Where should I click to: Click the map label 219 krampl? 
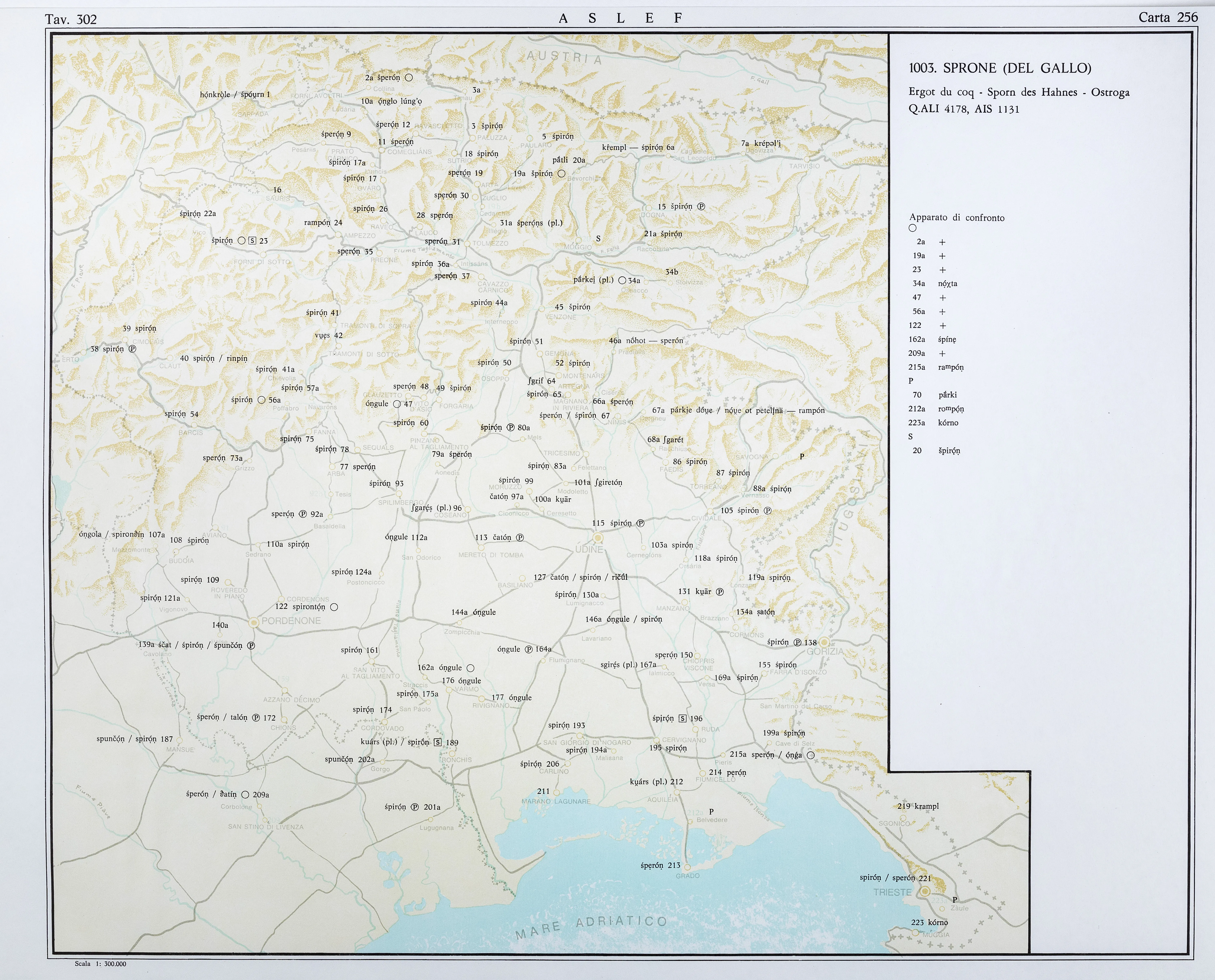[x=918, y=806]
